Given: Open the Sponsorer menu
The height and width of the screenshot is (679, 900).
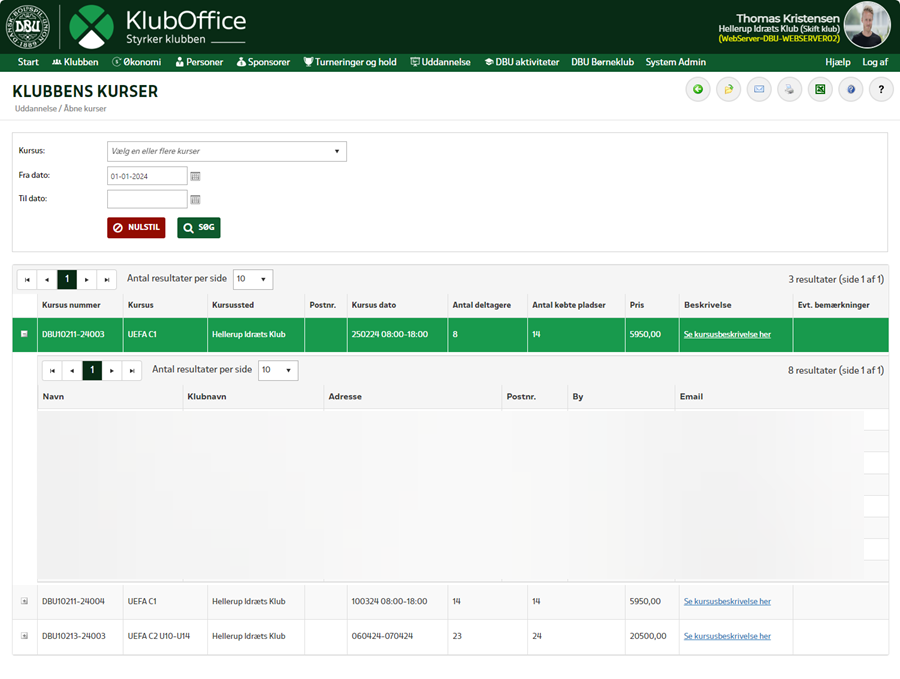Looking at the screenshot, I should pyautogui.click(x=263, y=62).
